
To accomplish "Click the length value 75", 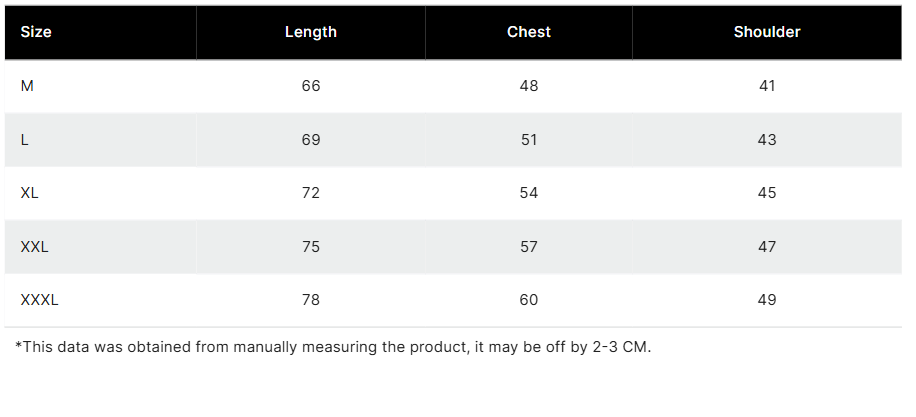I will click(311, 247).
